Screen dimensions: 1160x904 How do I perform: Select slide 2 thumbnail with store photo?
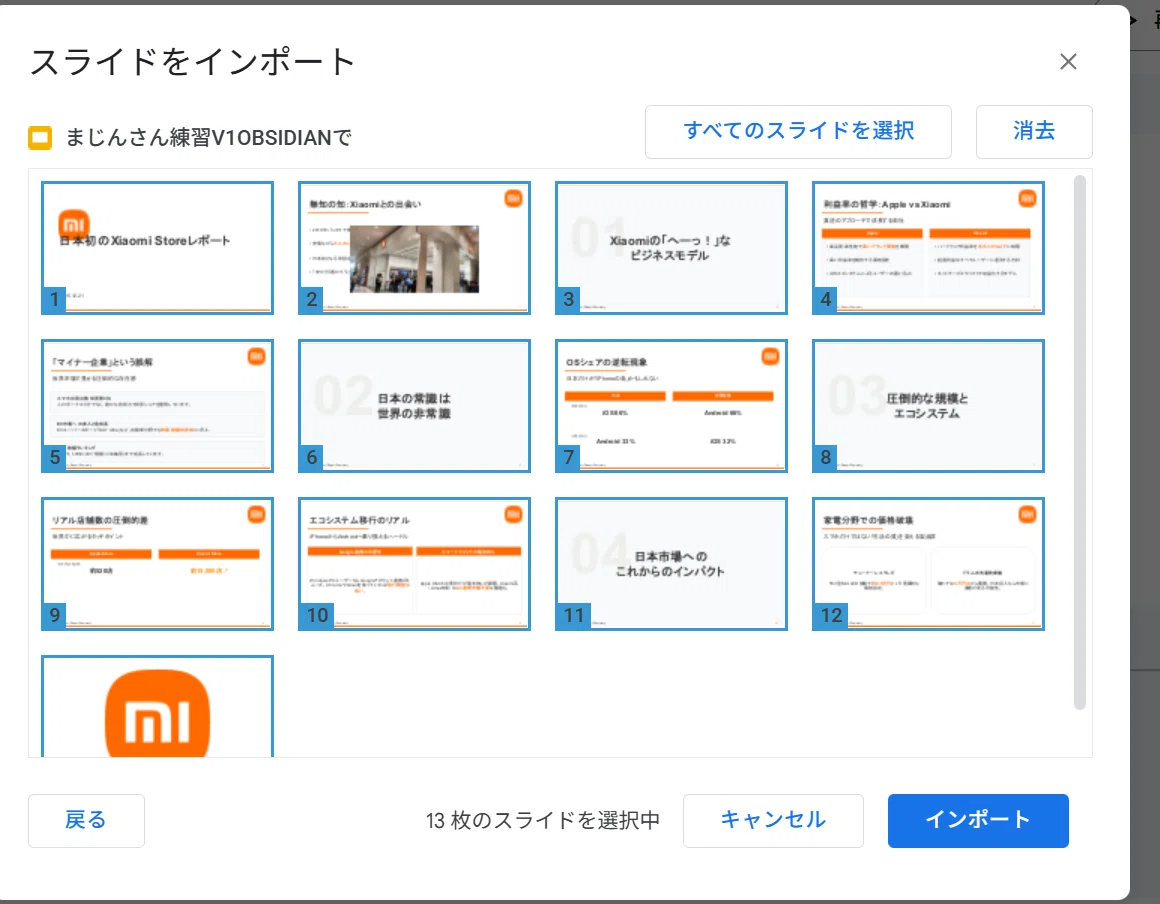tap(414, 248)
